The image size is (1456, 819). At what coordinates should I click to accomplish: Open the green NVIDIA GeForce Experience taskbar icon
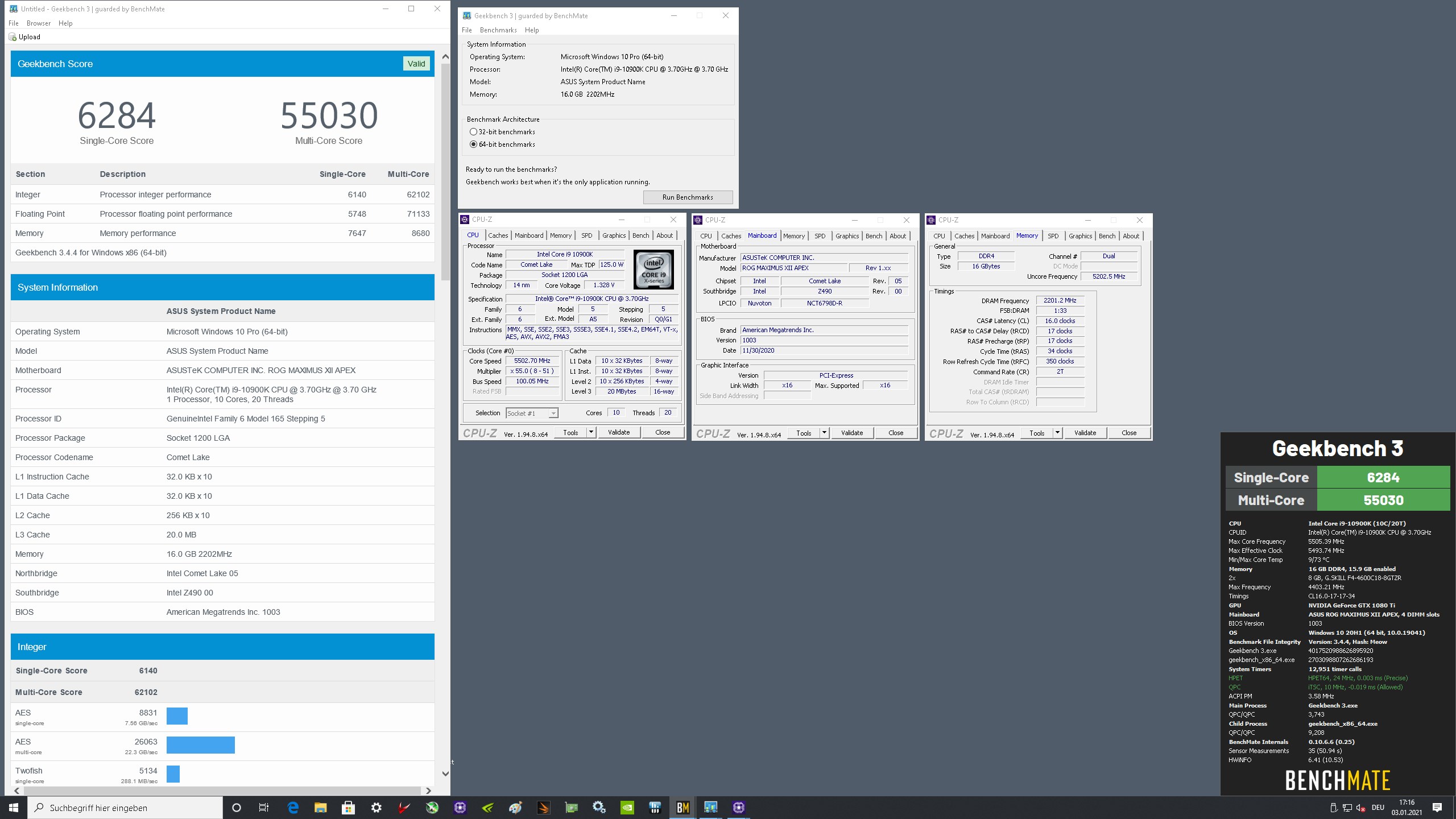click(x=488, y=807)
